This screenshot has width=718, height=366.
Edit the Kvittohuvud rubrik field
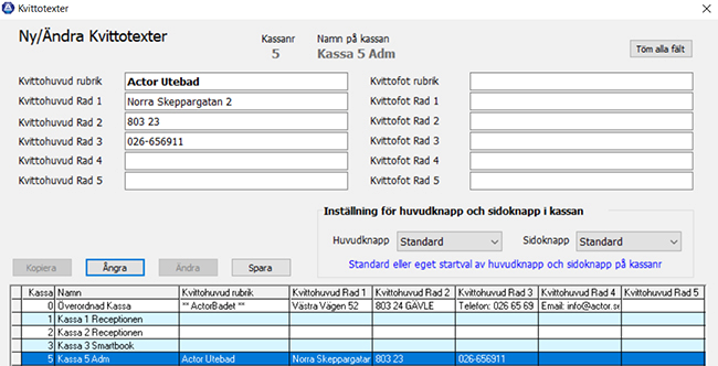tap(236, 82)
